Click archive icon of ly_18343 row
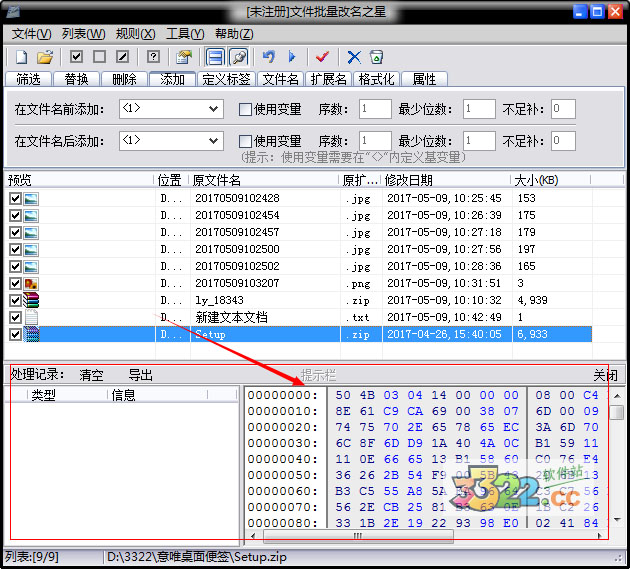Screen dimensions: 630x569 (31, 300)
